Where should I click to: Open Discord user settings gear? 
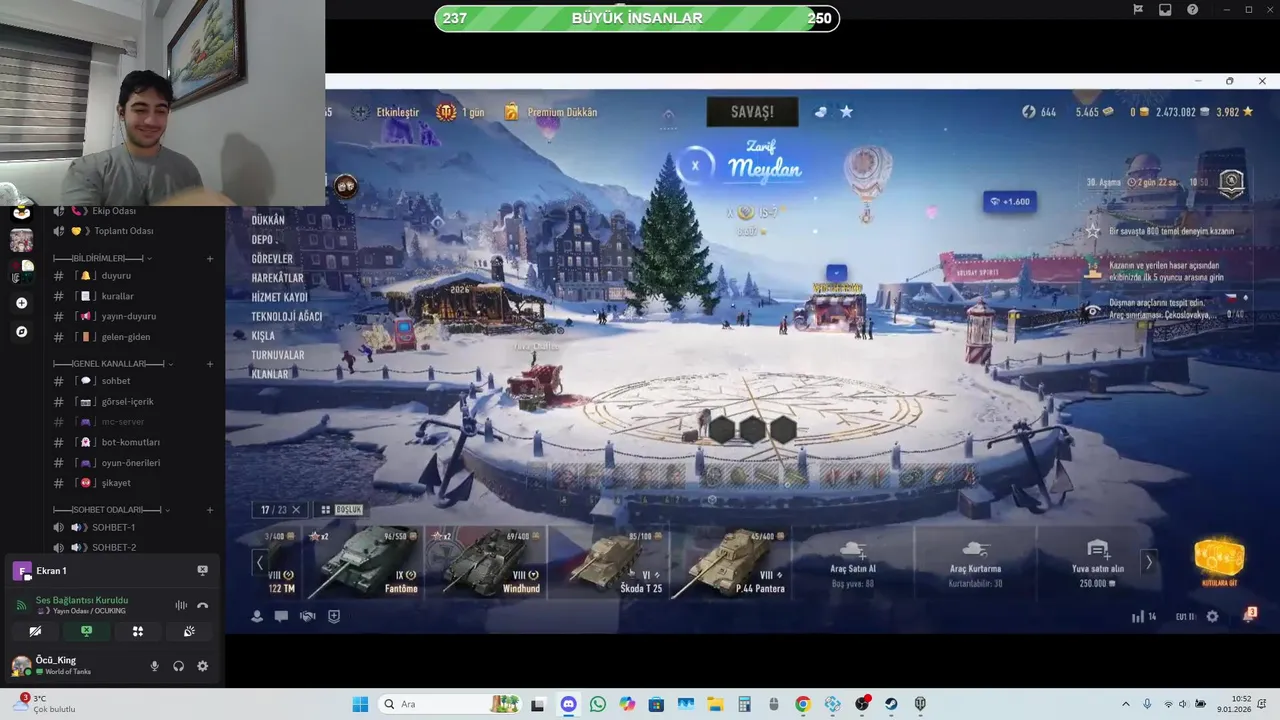click(x=202, y=666)
